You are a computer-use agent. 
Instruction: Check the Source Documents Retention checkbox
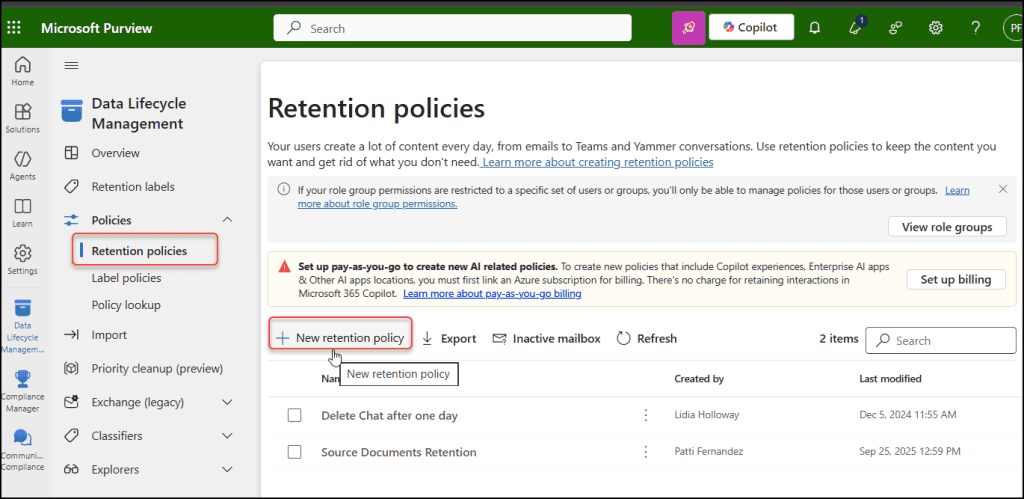[295, 452]
